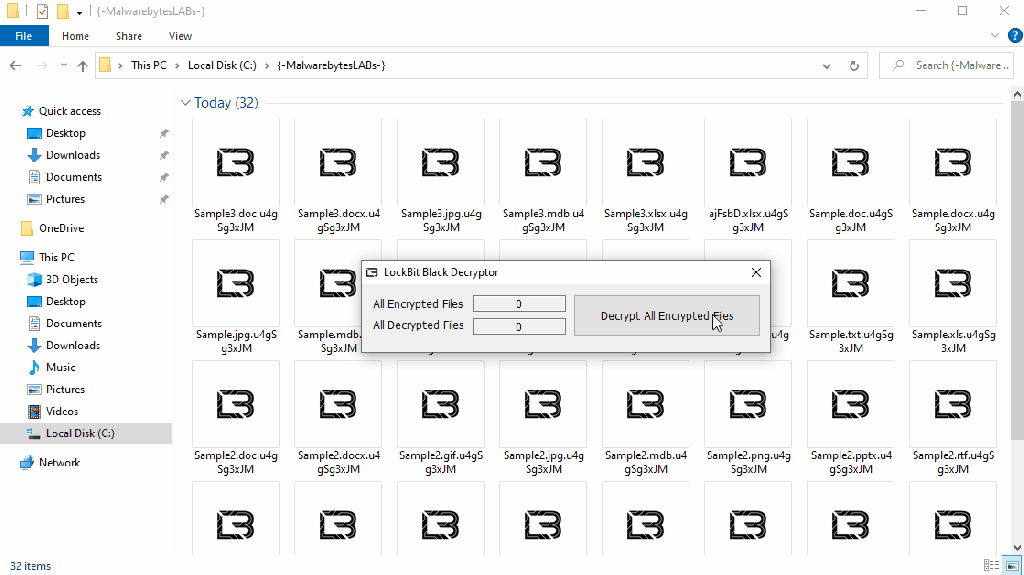Open the Home ribbon tab

(75, 36)
